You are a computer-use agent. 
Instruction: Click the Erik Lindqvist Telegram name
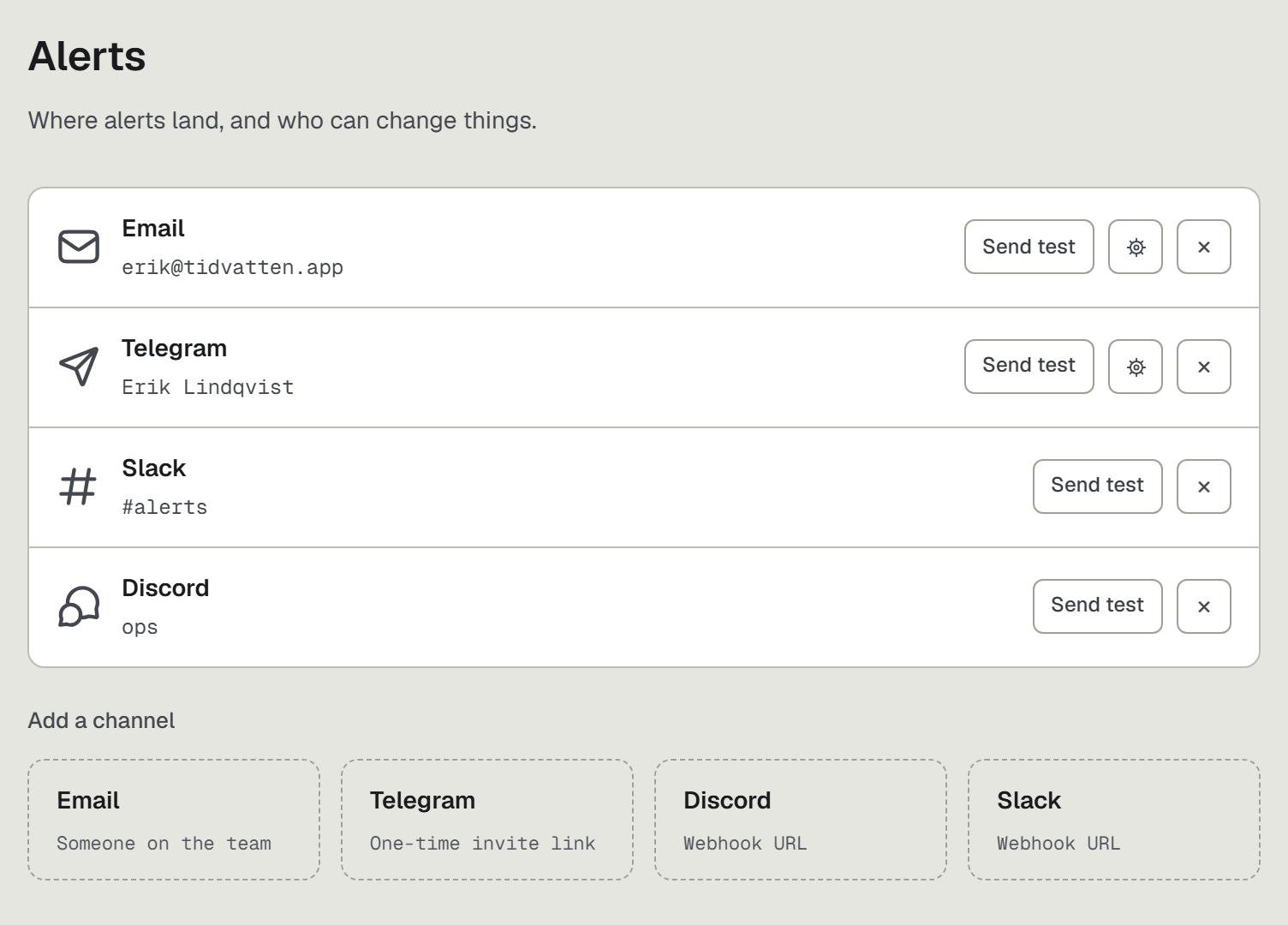[208, 387]
